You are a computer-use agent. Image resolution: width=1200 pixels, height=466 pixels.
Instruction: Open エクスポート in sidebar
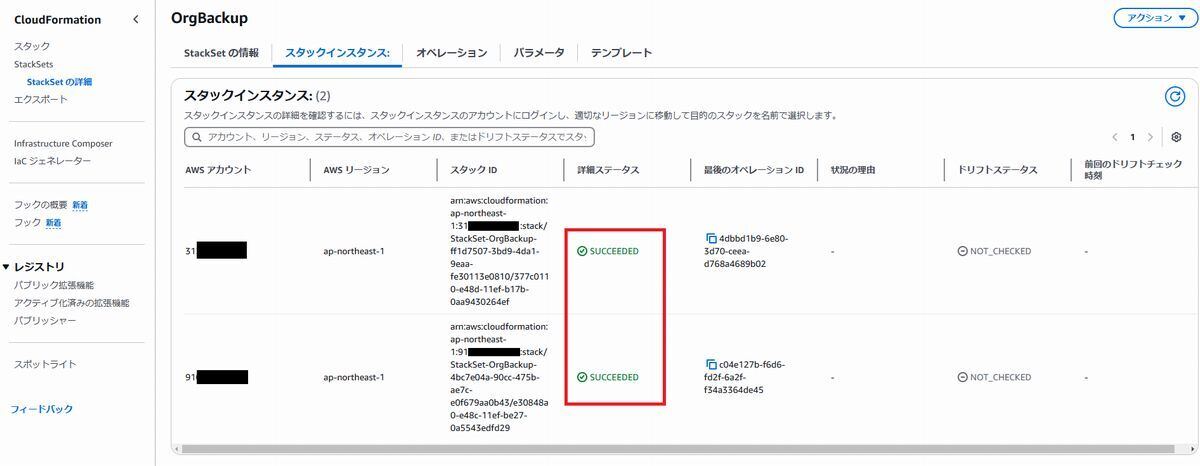[x=41, y=99]
